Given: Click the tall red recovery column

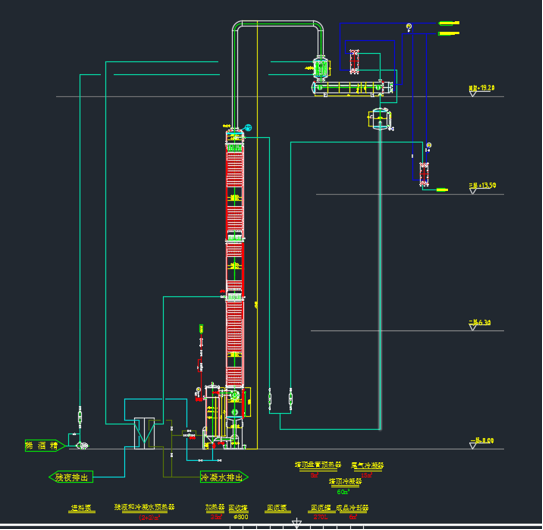Looking at the screenshot, I should [235, 256].
